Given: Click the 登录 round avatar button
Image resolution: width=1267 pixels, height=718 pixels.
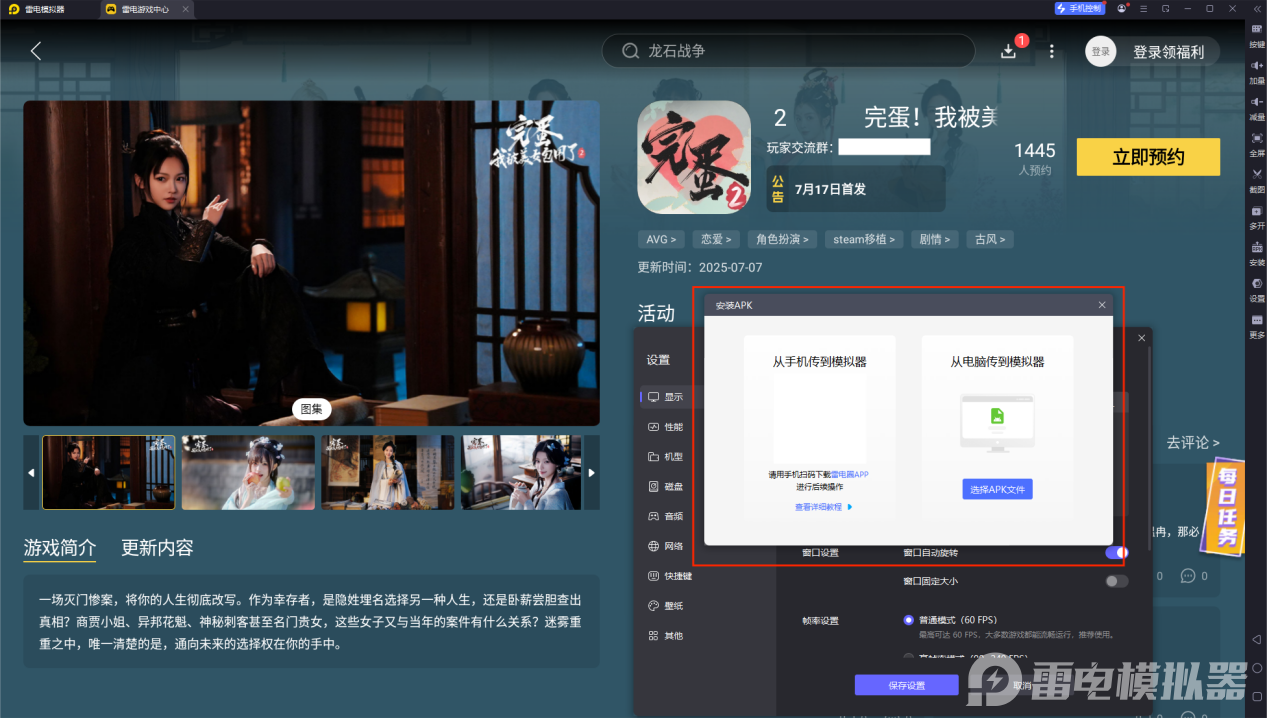Looking at the screenshot, I should tap(1100, 51).
